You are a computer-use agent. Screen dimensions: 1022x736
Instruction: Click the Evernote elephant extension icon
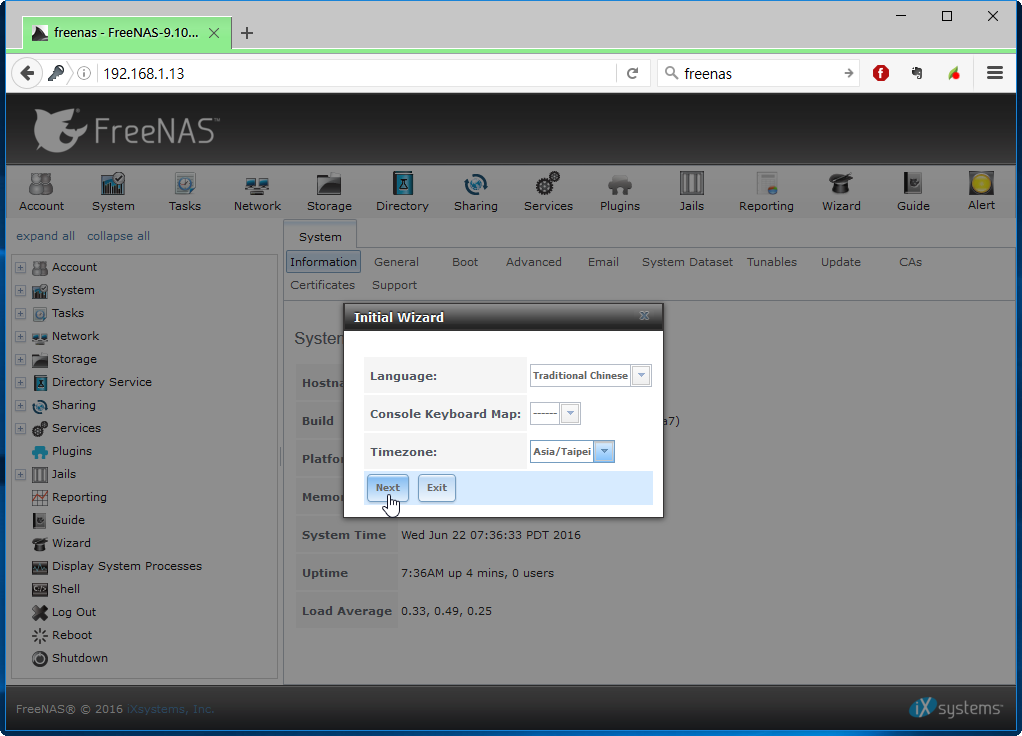[917, 73]
